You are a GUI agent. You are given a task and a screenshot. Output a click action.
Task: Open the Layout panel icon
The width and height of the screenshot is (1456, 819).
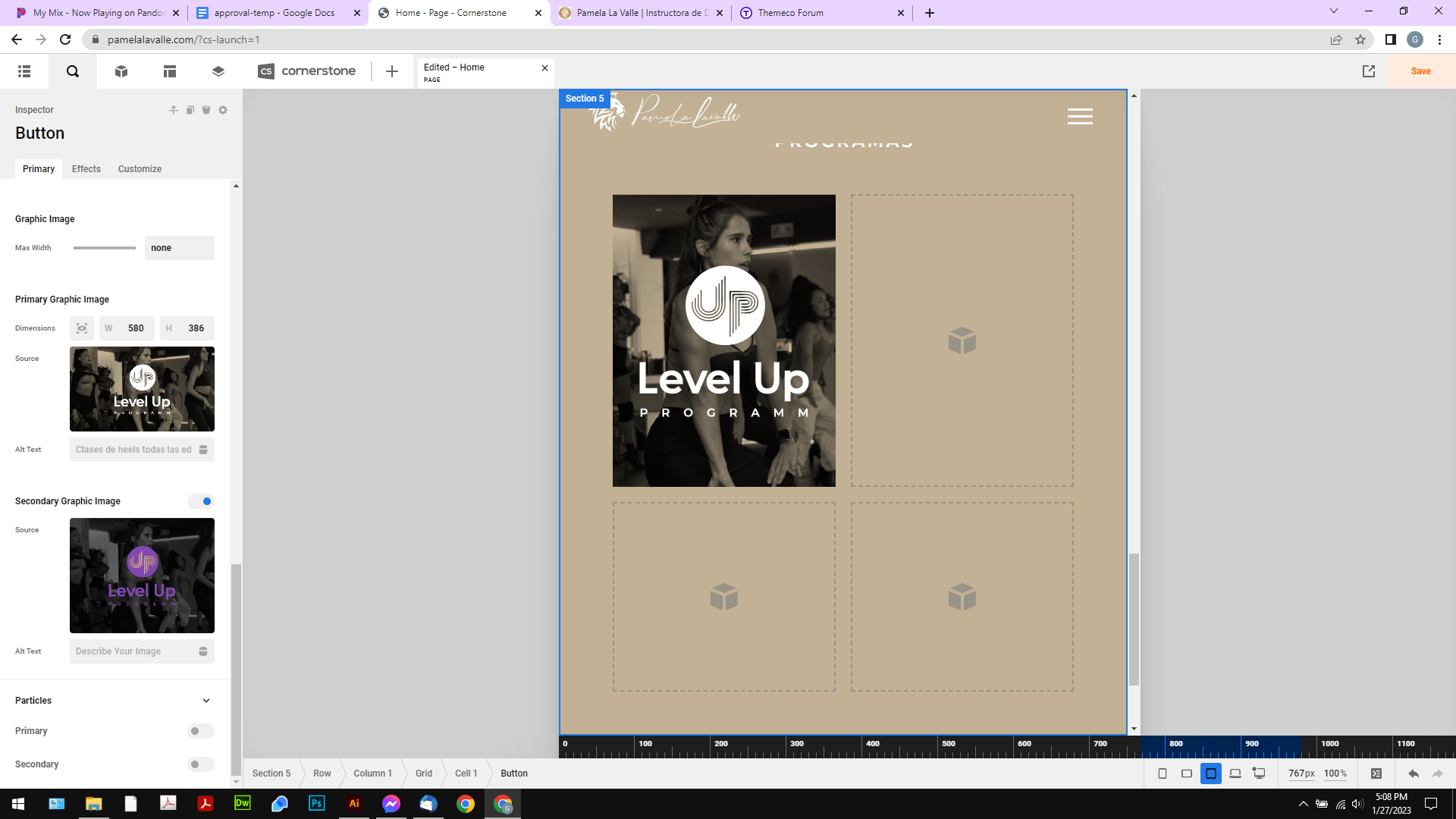point(170,71)
